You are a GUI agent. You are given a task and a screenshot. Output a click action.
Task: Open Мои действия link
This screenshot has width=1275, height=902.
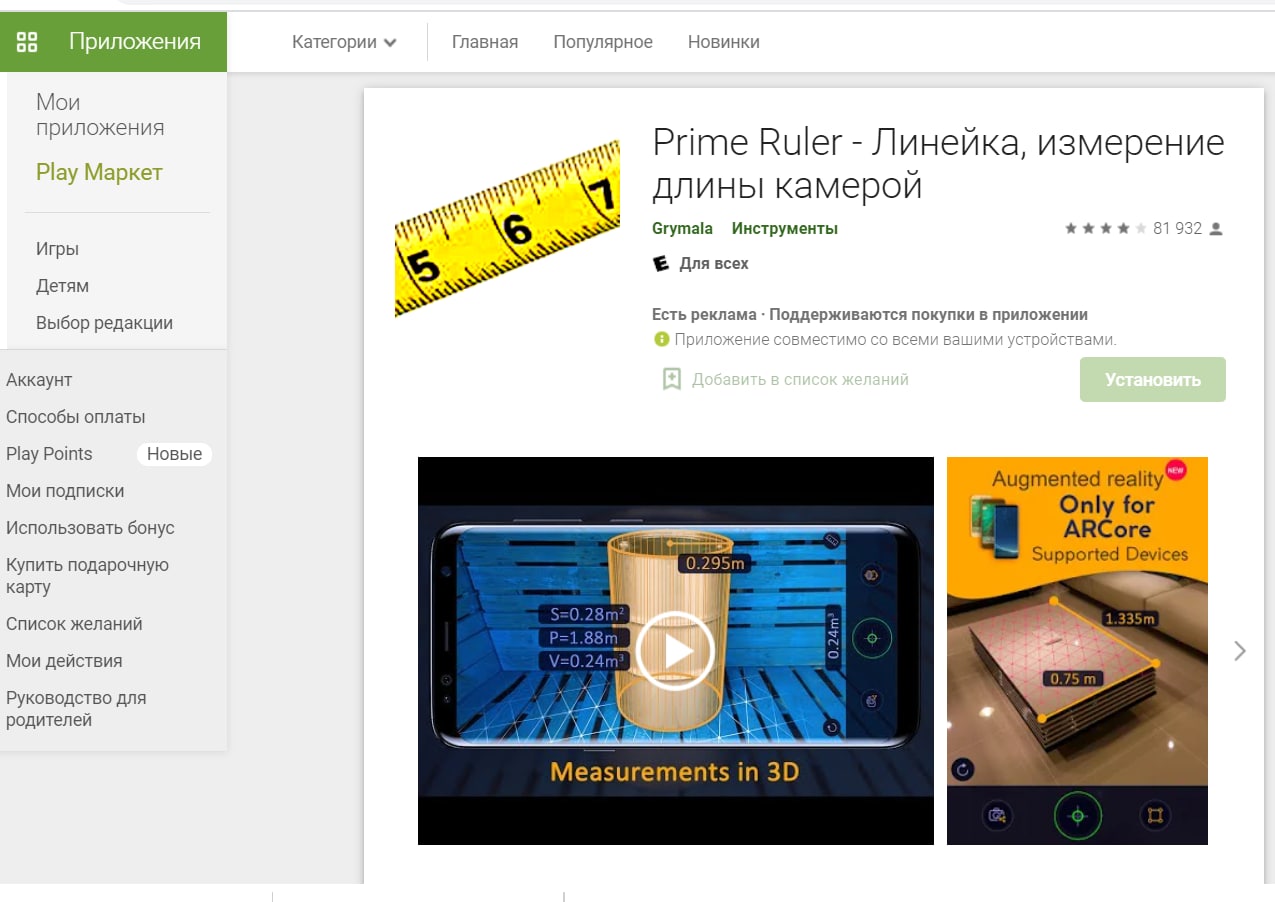coord(64,661)
